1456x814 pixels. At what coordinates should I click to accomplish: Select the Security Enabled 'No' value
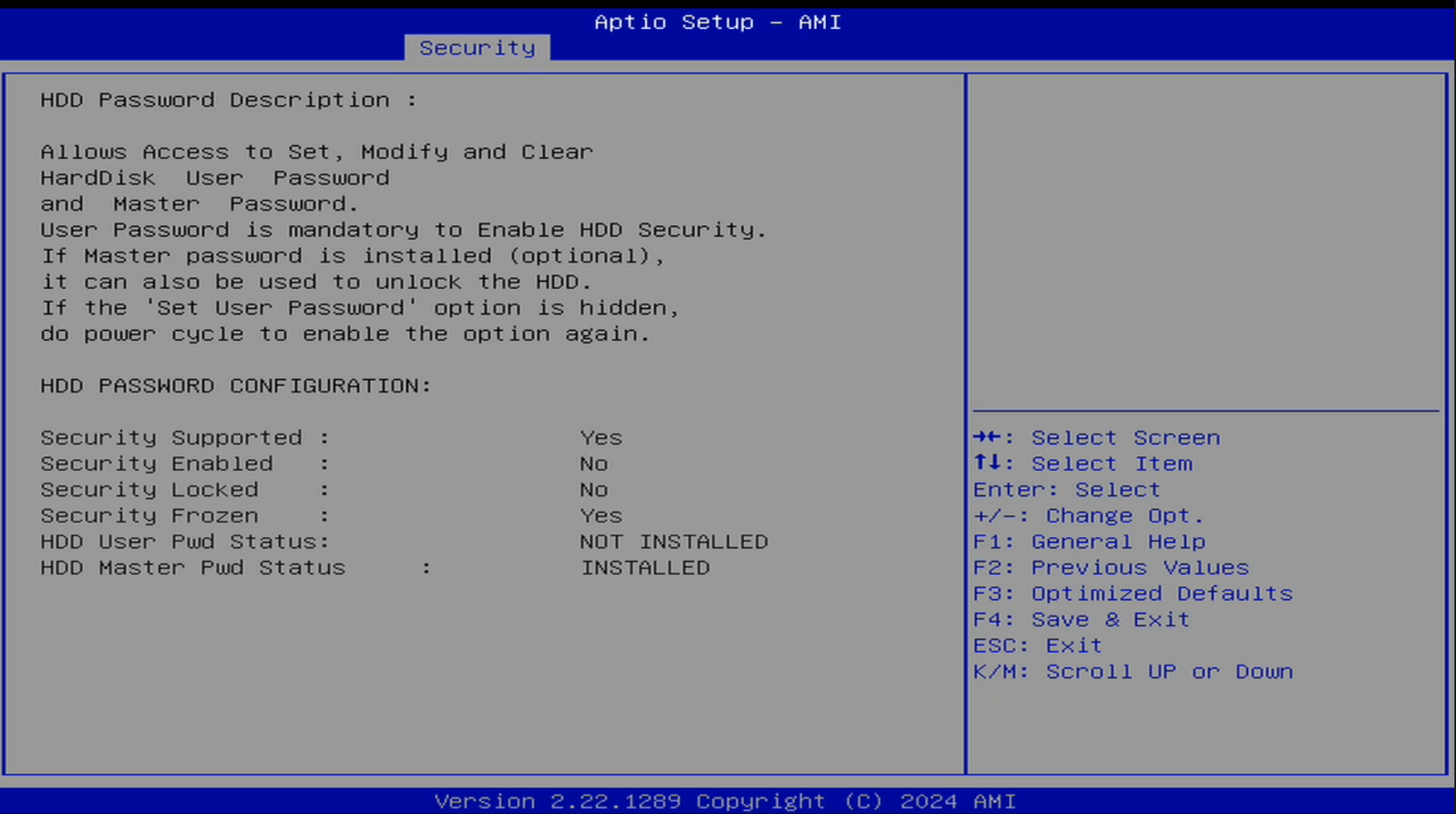[x=593, y=464]
